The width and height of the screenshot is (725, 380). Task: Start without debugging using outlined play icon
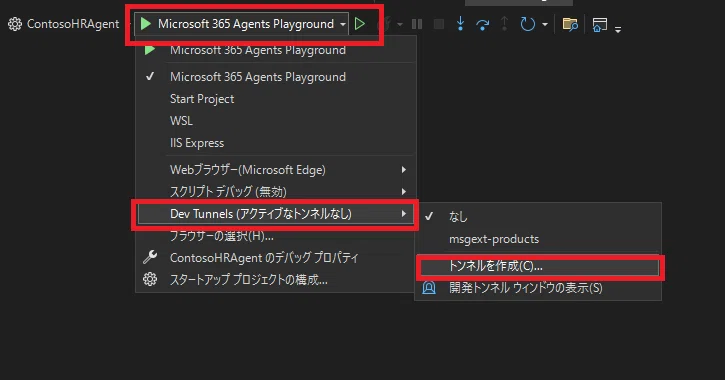click(x=360, y=24)
